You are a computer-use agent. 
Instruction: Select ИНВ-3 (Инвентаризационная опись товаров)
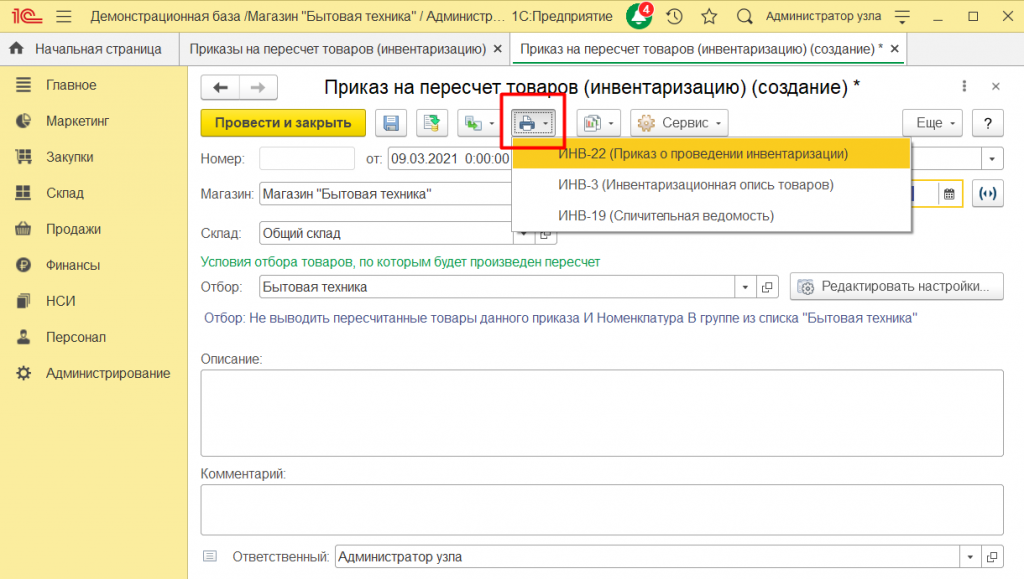[x=711, y=185]
